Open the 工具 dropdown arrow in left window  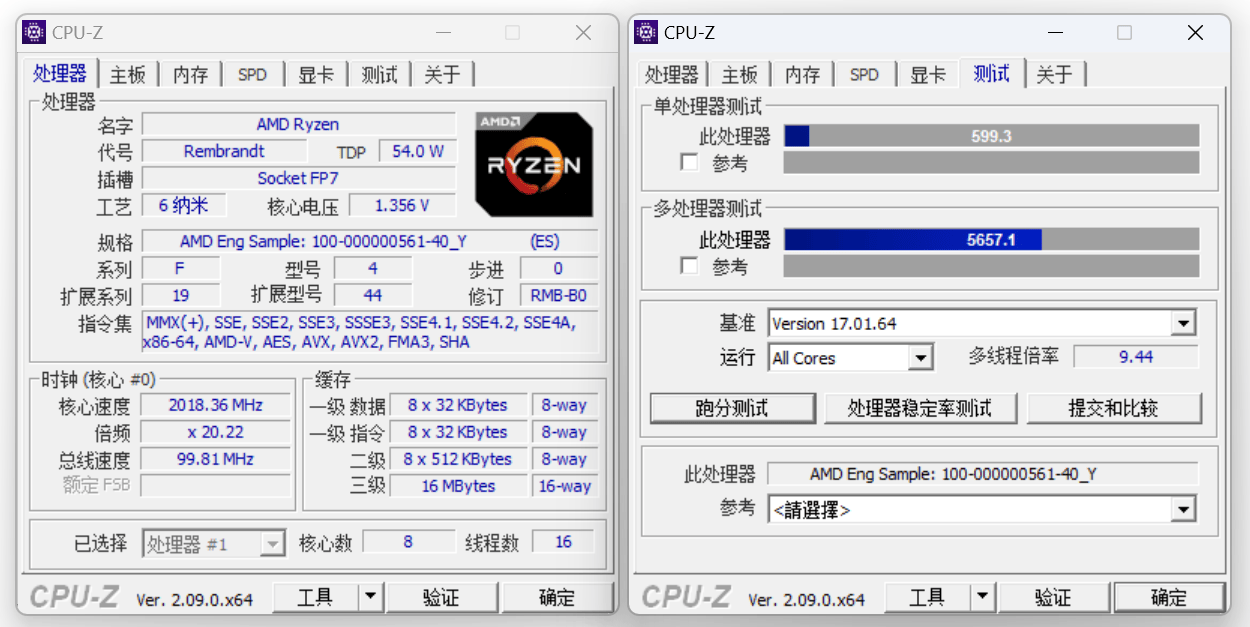pyautogui.click(x=371, y=597)
